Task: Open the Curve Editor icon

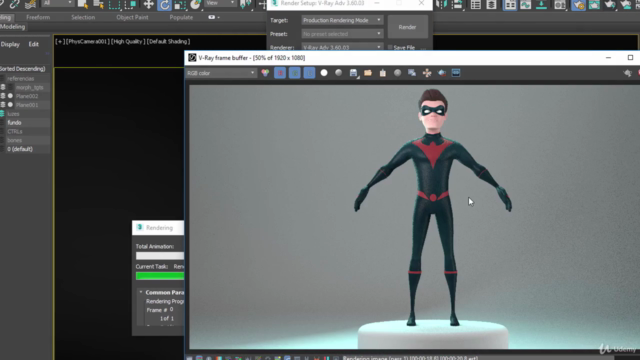Action: click(x=526, y=4)
